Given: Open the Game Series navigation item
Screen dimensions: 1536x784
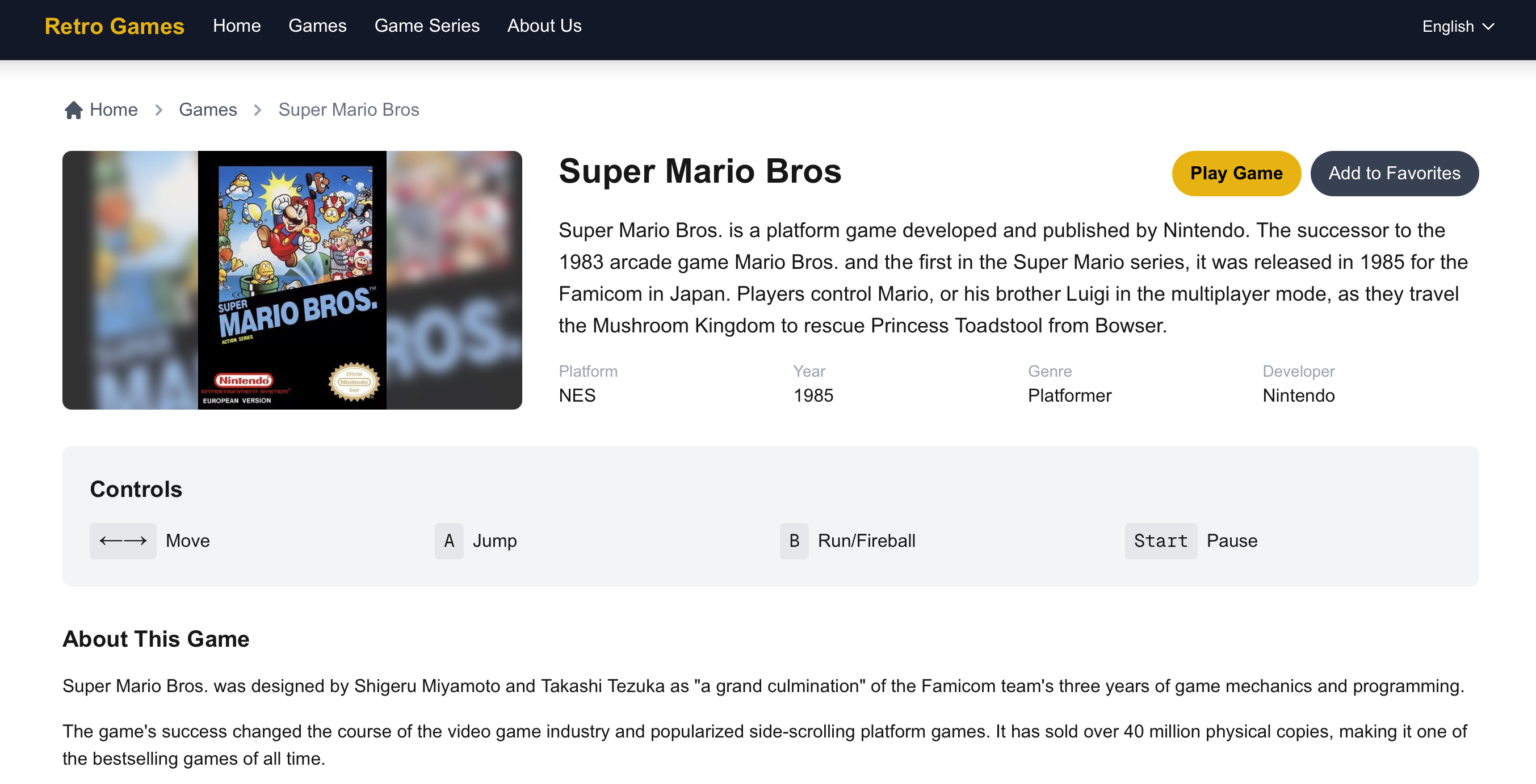Looking at the screenshot, I should (x=427, y=26).
